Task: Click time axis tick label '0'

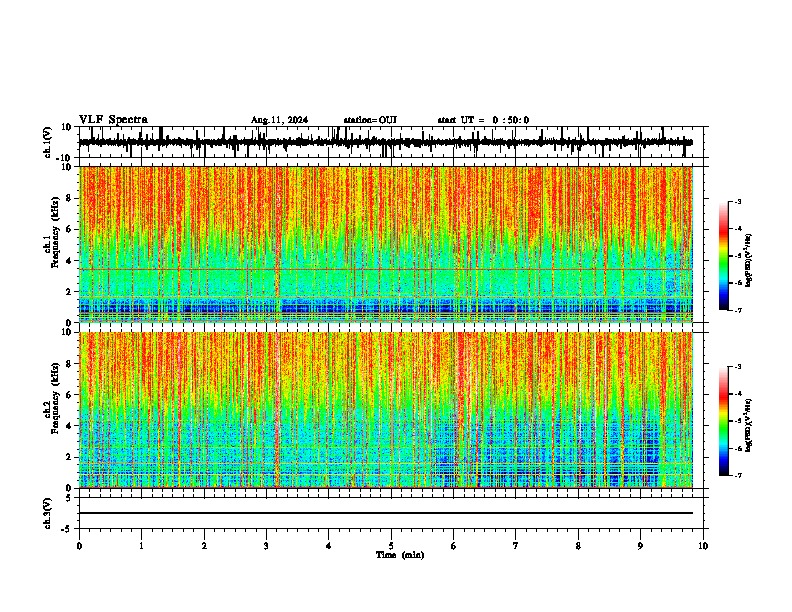Action: pos(79,546)
